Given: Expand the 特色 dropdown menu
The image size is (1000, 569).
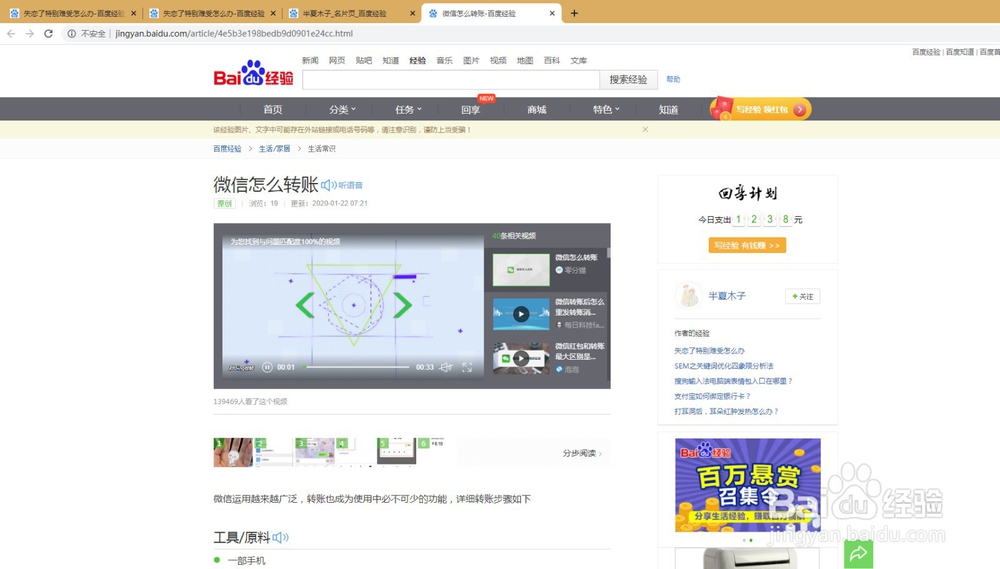Looking at the screenshot, I should [x=606, y=110].
